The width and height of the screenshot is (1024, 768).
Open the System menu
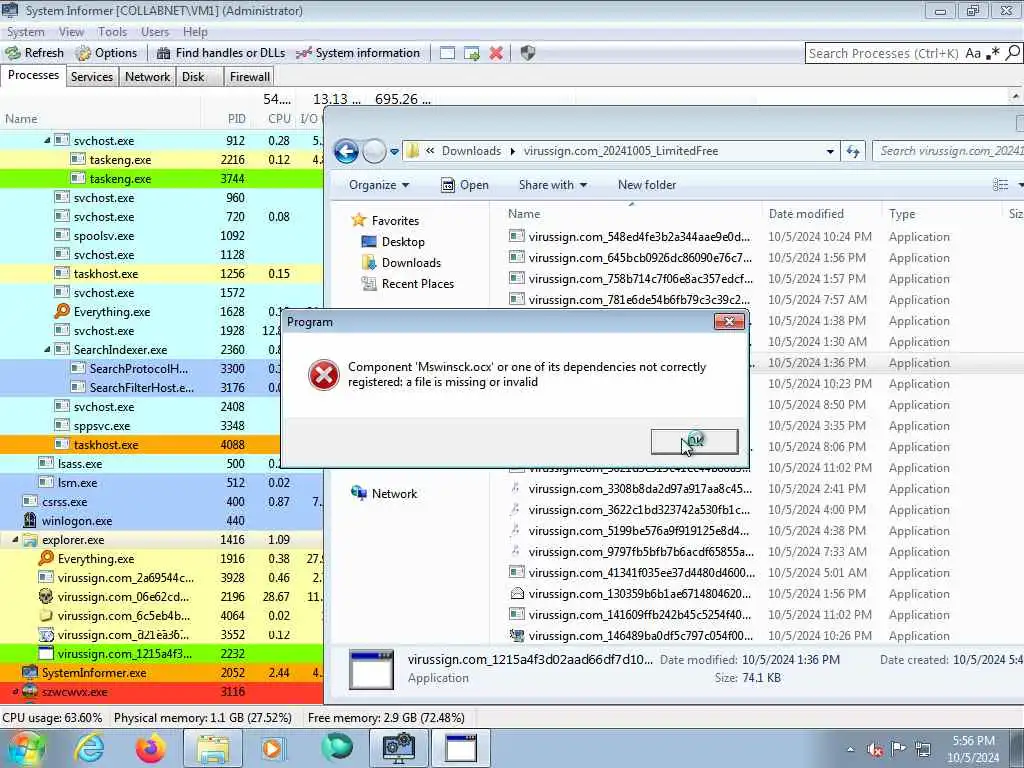pos(25,32)
